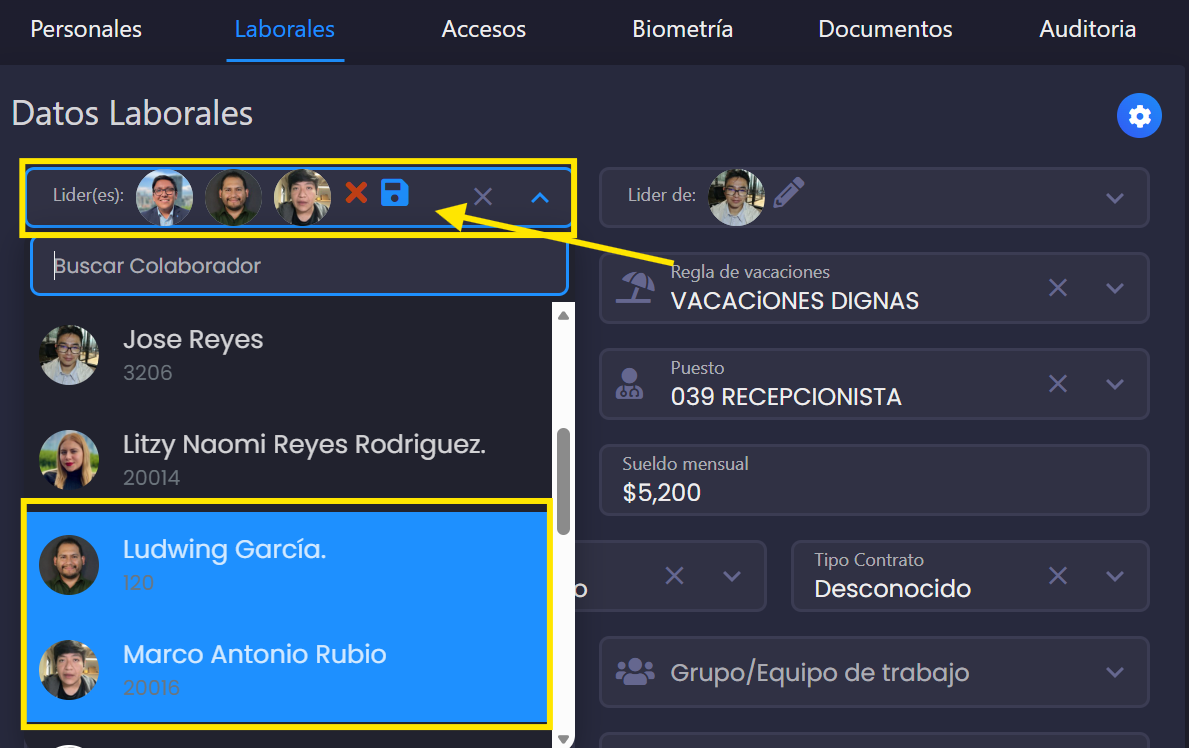Click the 039 RECEPCIONISTA value
Image resolution: width=1189 pixels, height=748 pixels.
pos(786,397)
